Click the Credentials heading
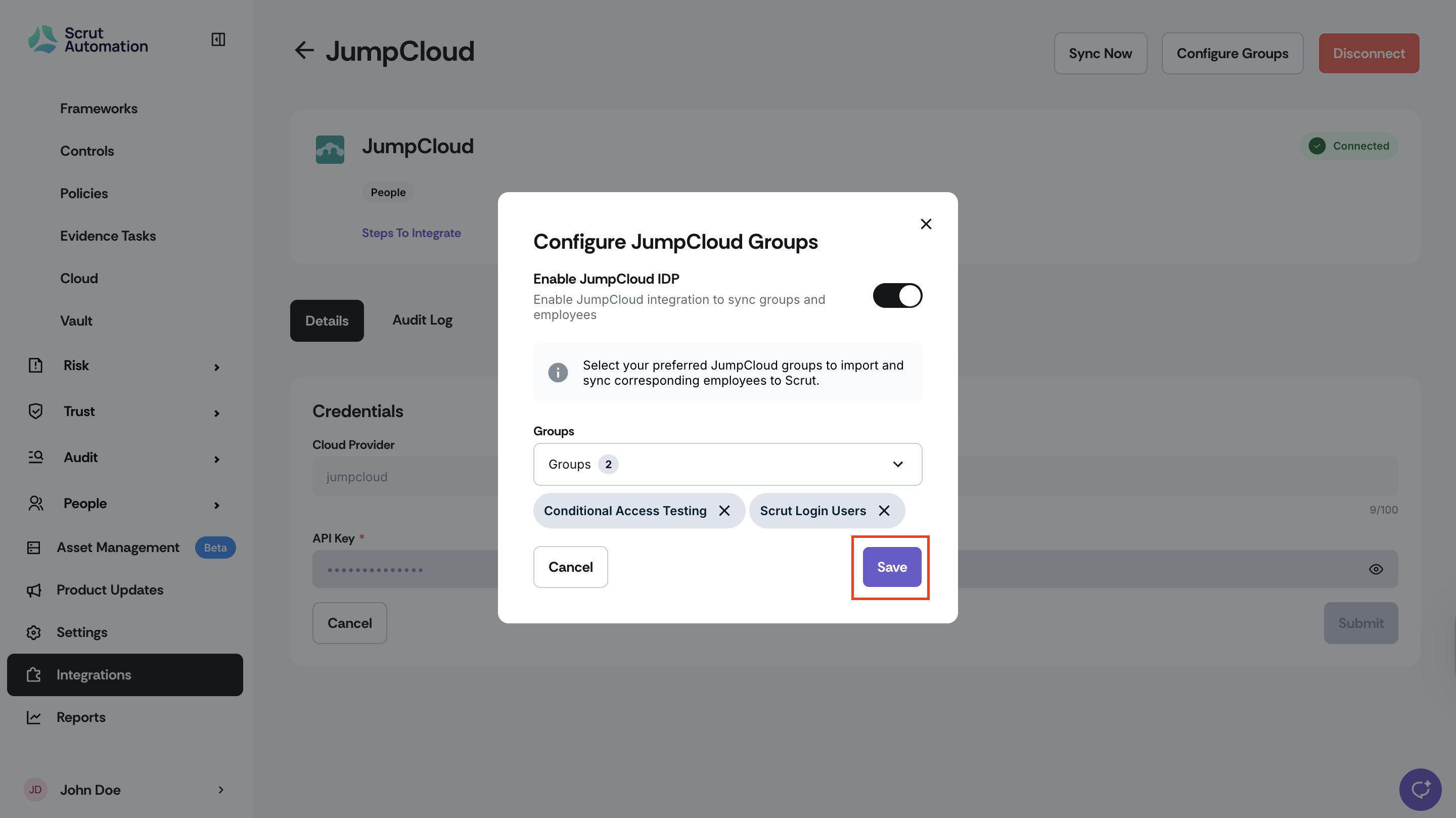 click(x=358, y=411)
